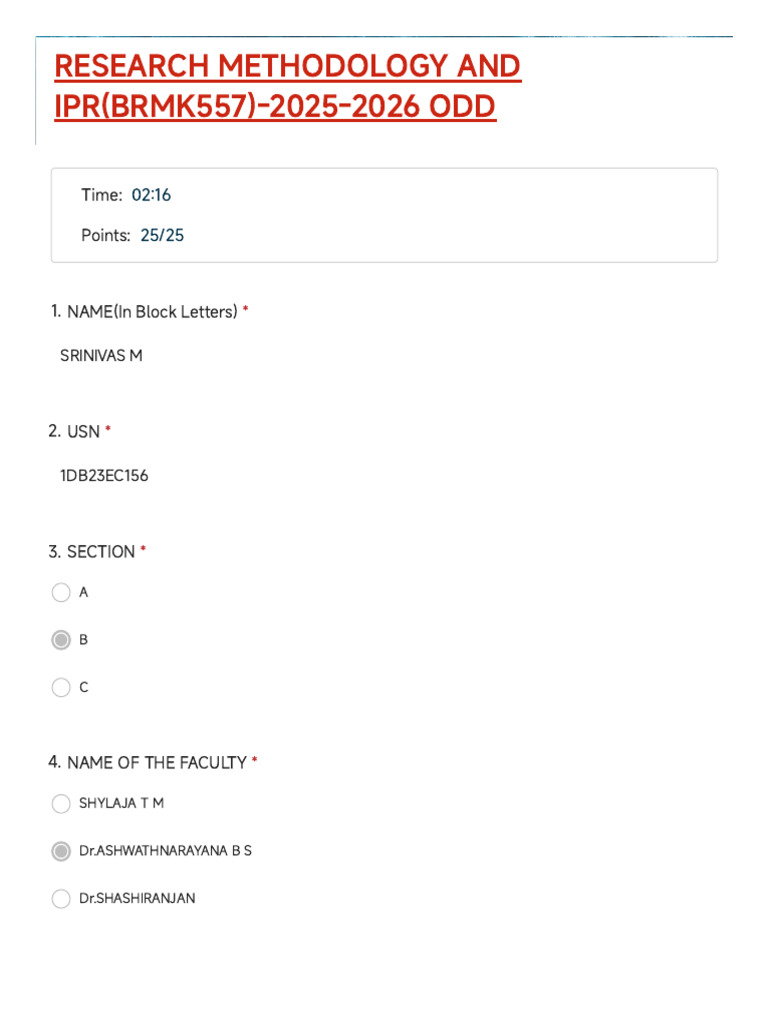Click the SRINIVAS M name answer field
Image resolution: width=768 pixels, height=1024 pixels.
(x=101, y=355)
